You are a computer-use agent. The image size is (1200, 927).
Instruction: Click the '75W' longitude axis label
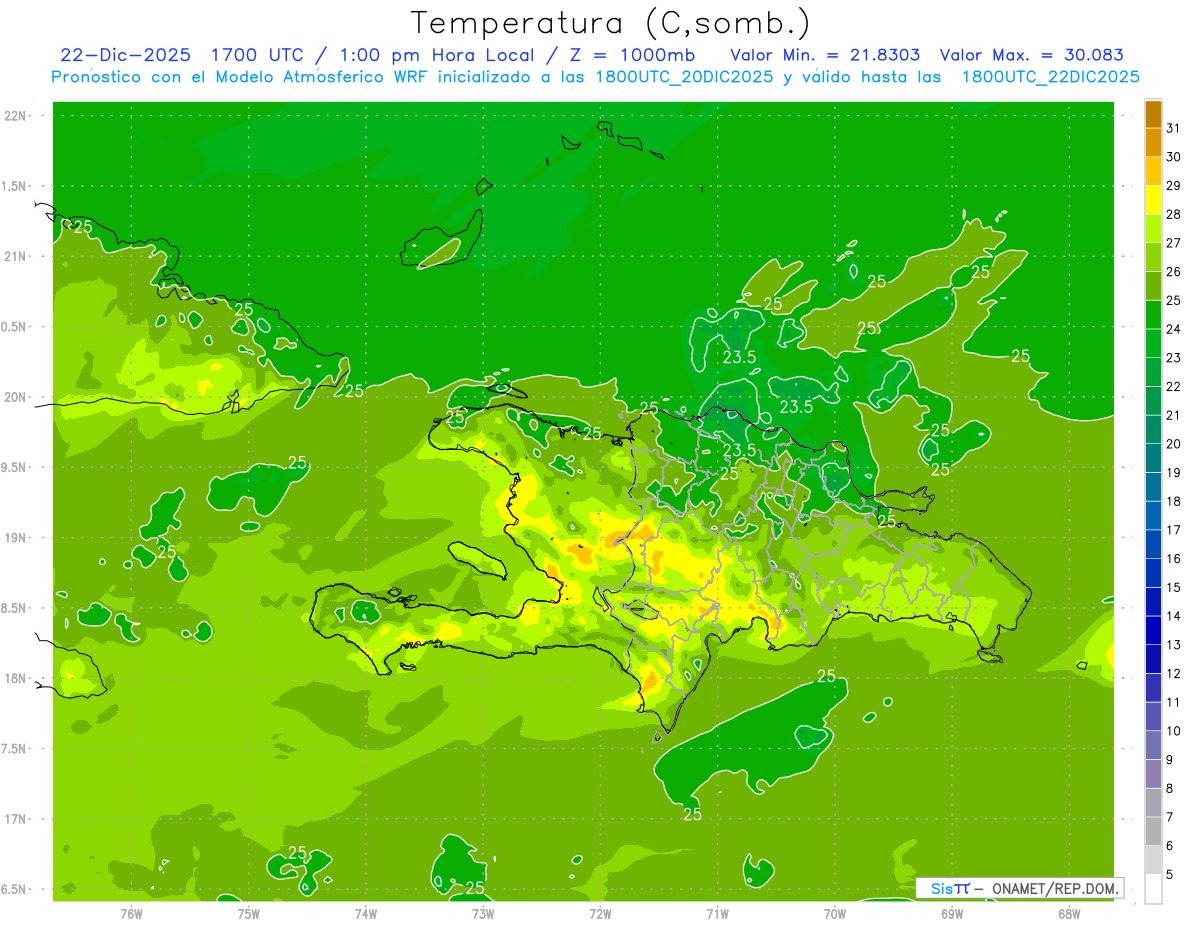coord(249,913)
